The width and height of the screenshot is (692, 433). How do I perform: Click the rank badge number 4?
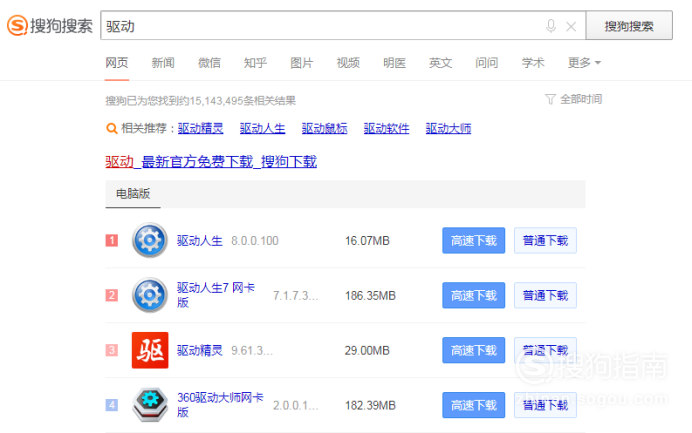click(112, 405)
